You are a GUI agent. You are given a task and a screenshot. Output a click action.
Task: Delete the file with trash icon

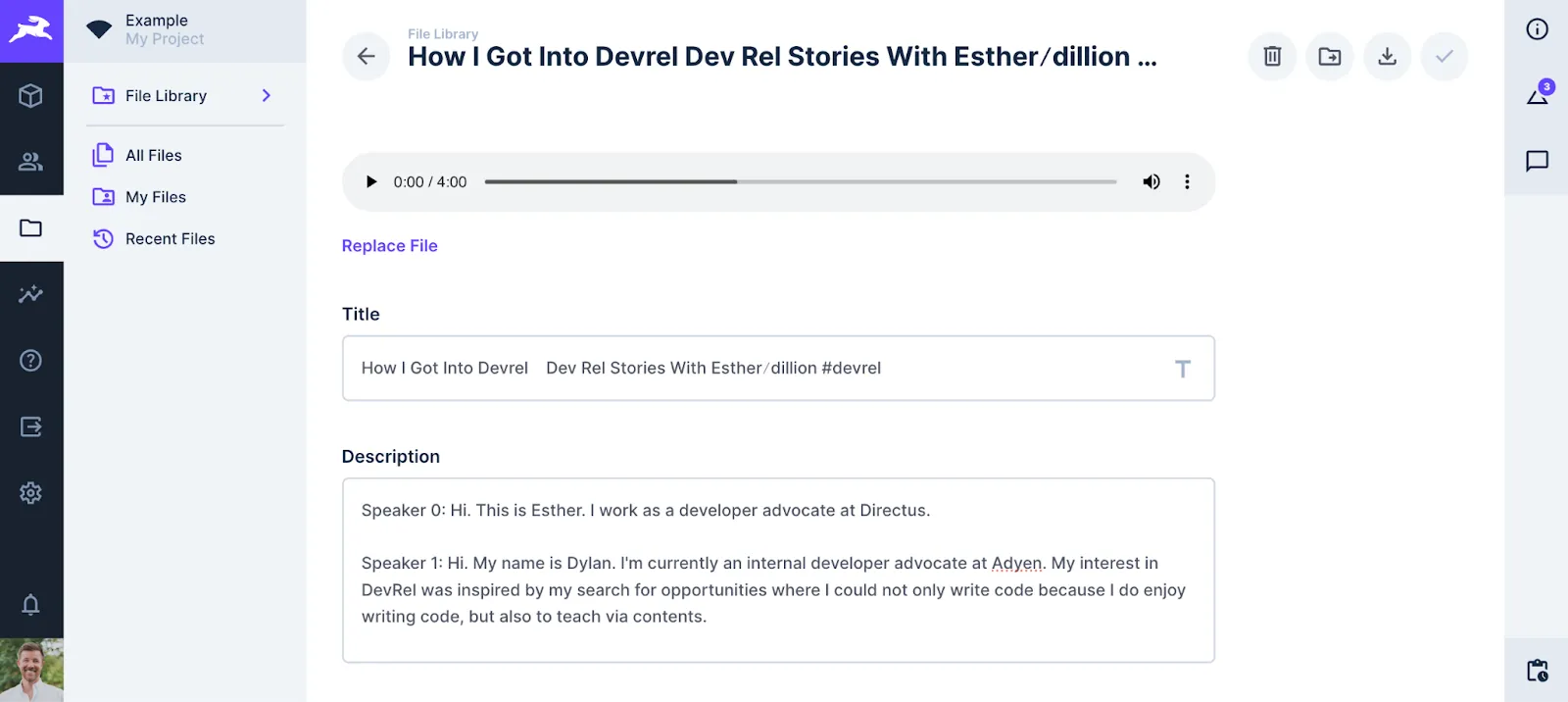(x=1272, y=57)
